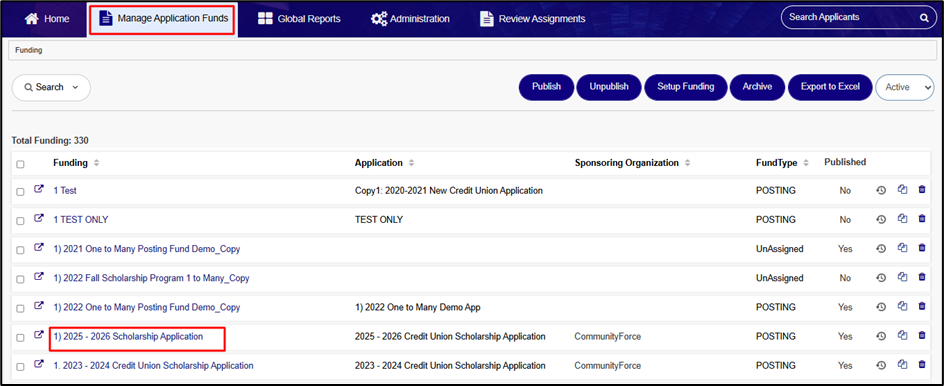This screenshot has height=386, width=944.
Task: Delete the 2022 Fall Scholarship Program funding
Action: (922, 277)
